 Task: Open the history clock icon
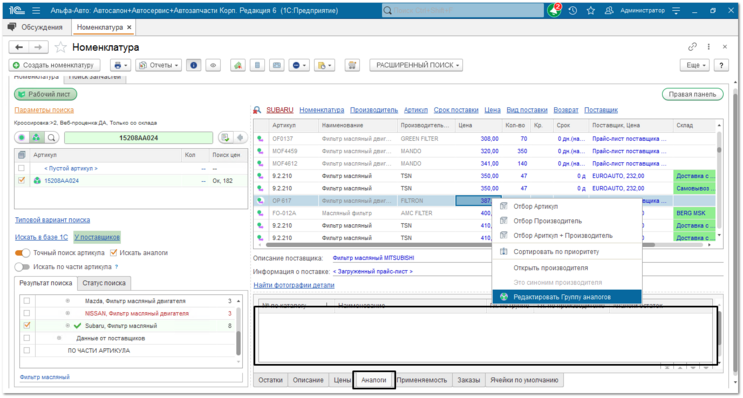coord(573,10)
